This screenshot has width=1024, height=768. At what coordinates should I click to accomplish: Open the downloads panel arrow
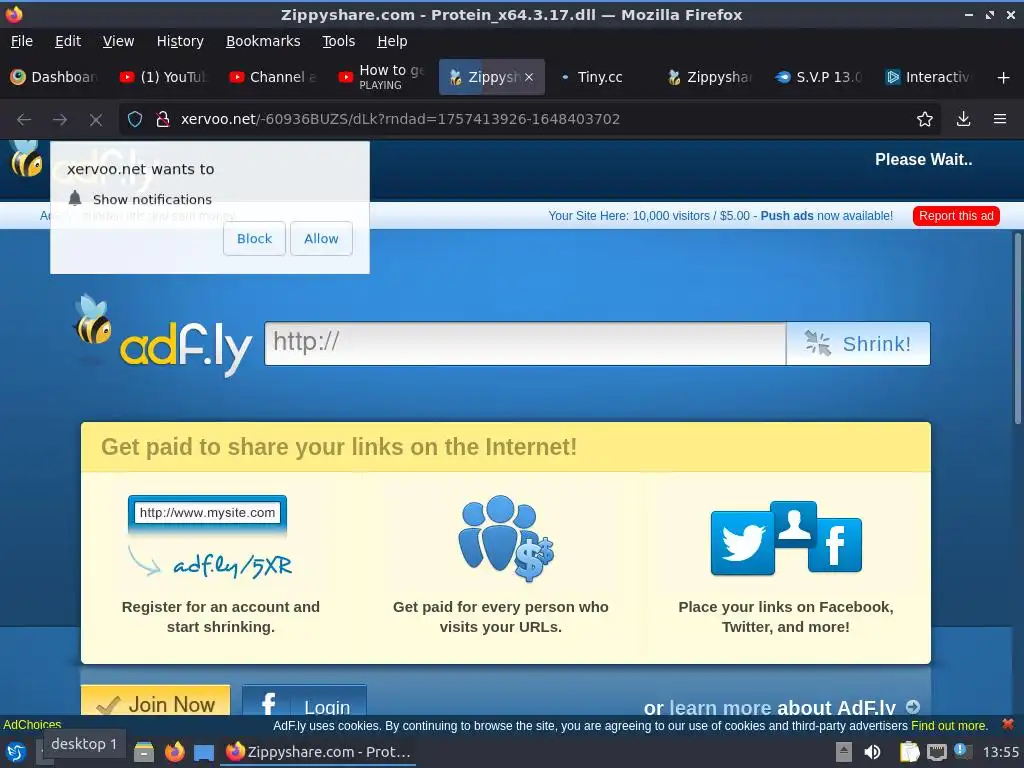coord(963,119)
